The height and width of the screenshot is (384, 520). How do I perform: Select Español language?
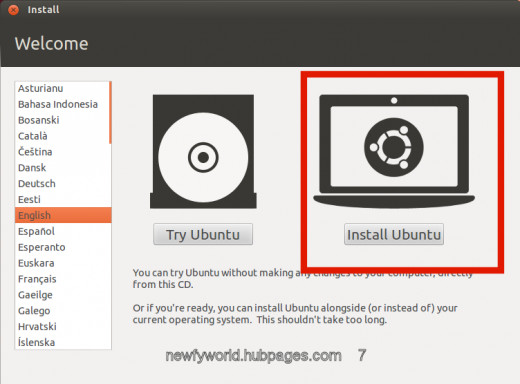[x=62, y=231]
